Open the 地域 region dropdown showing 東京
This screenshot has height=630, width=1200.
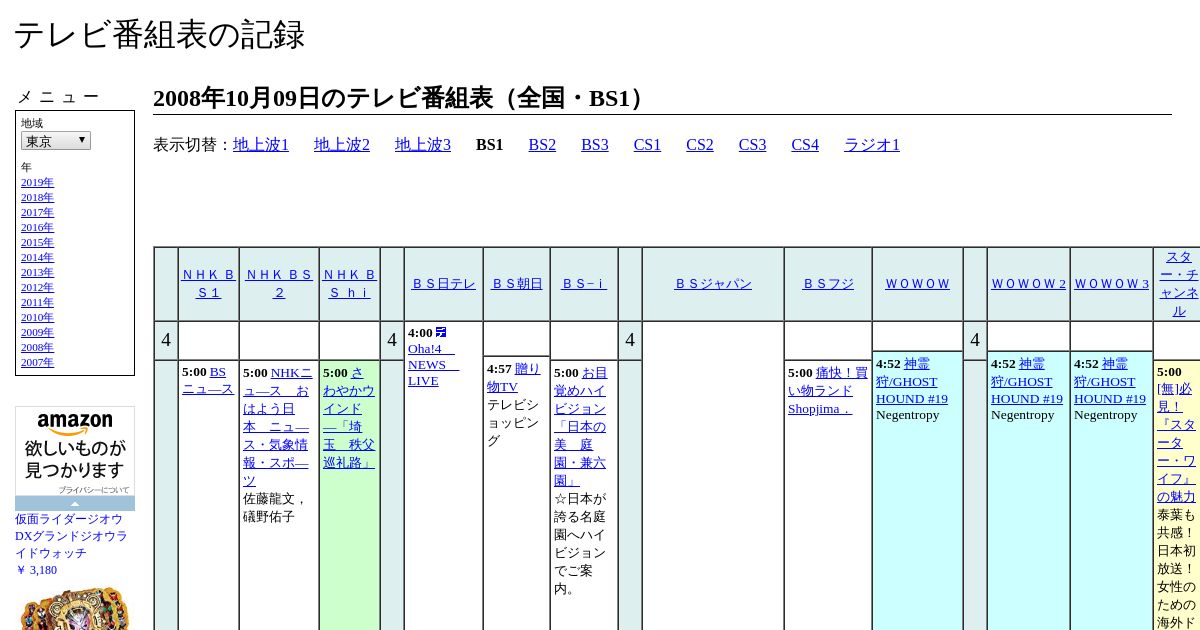click(56, 141)
